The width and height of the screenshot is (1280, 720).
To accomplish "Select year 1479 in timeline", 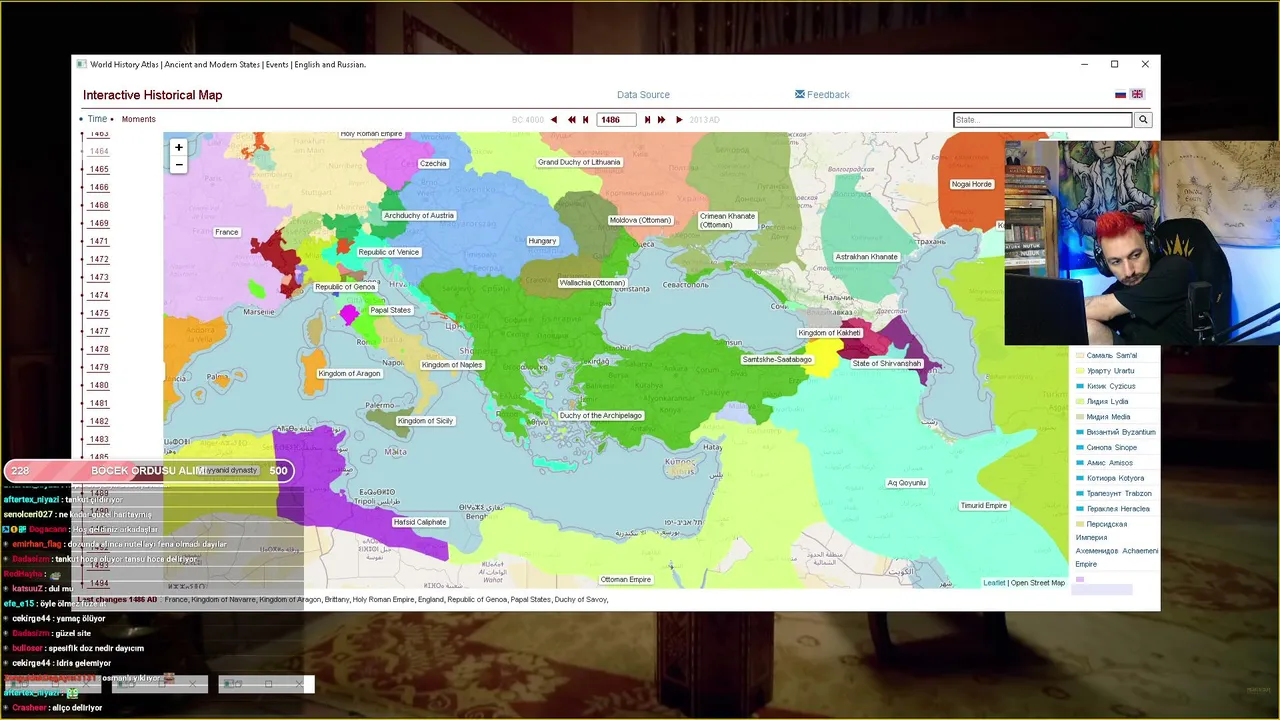I will pos(99,368).
